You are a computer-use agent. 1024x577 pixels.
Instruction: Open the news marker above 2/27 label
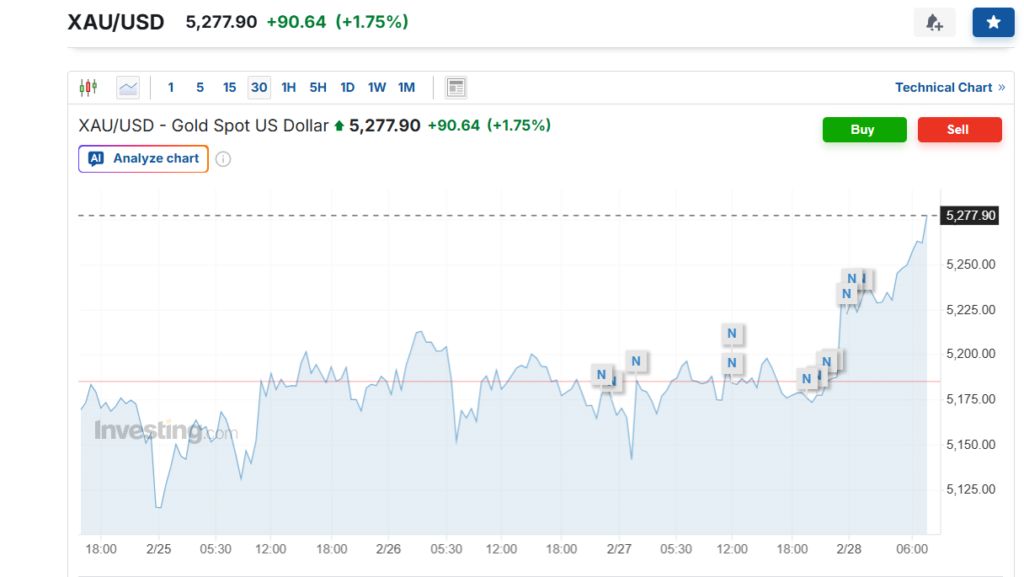pyautogui.click(x=601, y=375)
